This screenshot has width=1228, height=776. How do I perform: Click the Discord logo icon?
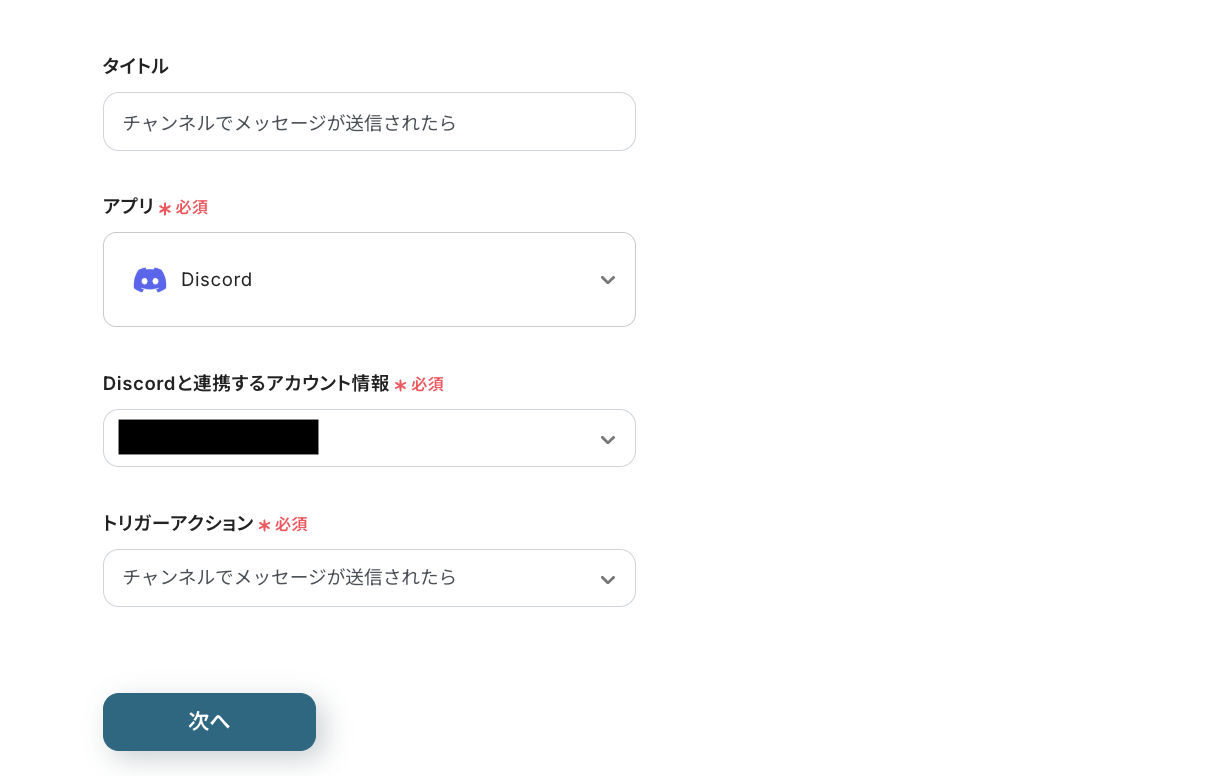pyautogui.click(x=150, y=280)
